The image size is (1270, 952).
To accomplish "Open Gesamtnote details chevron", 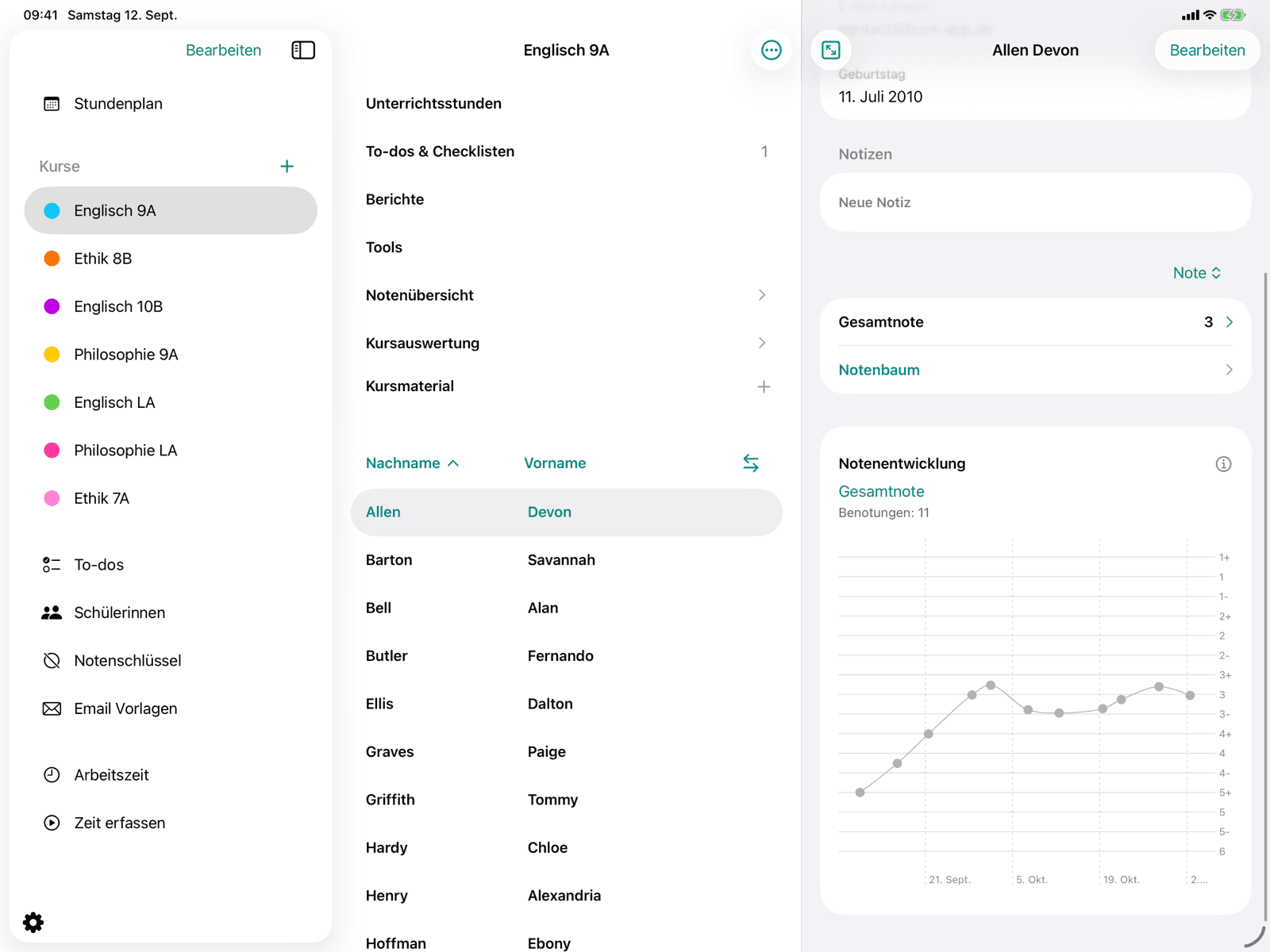I will tap(1229, 322).
